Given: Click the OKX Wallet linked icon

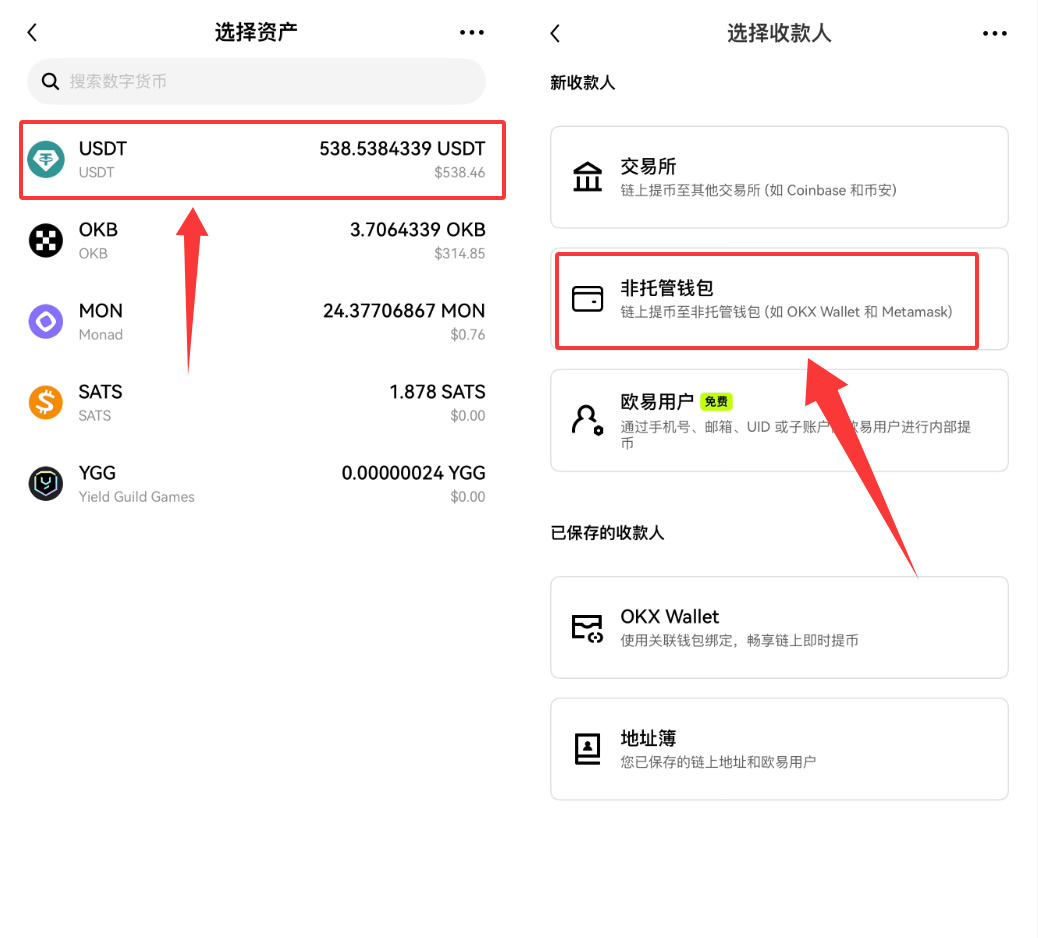Looking at the screenshot, I should click(x=587, y=628).
